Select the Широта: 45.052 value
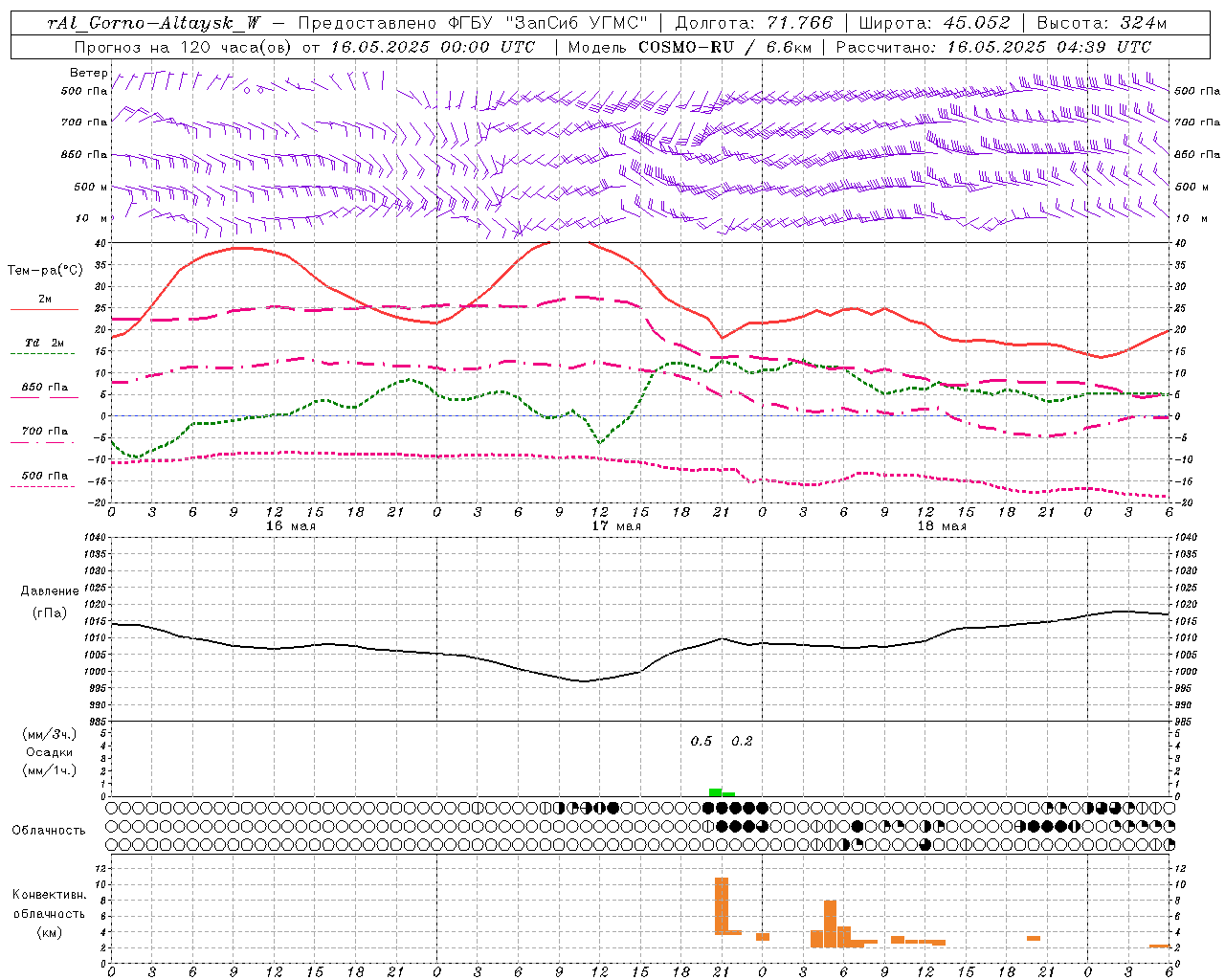 [933, 23]
